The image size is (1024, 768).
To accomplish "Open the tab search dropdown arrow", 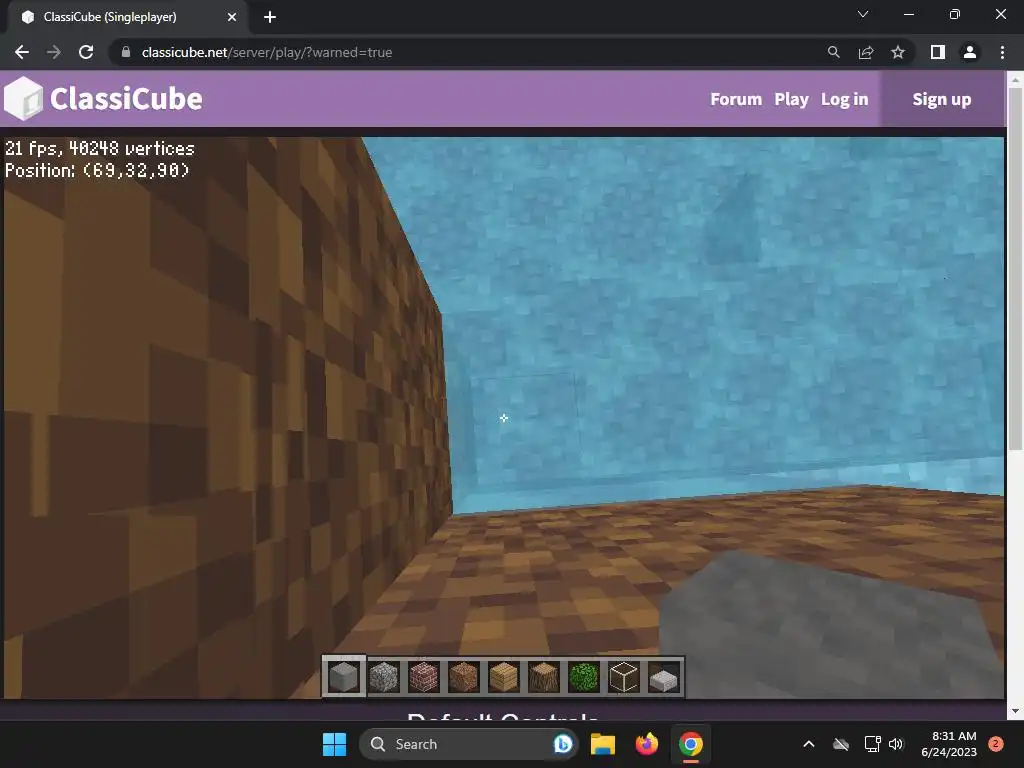I will tap(863, 14).
